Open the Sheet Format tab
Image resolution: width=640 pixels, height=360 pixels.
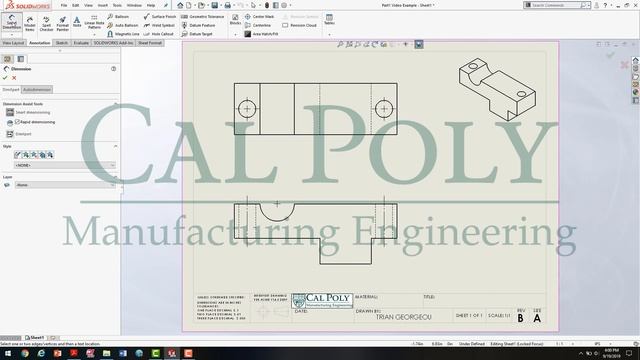pos(150,43)
